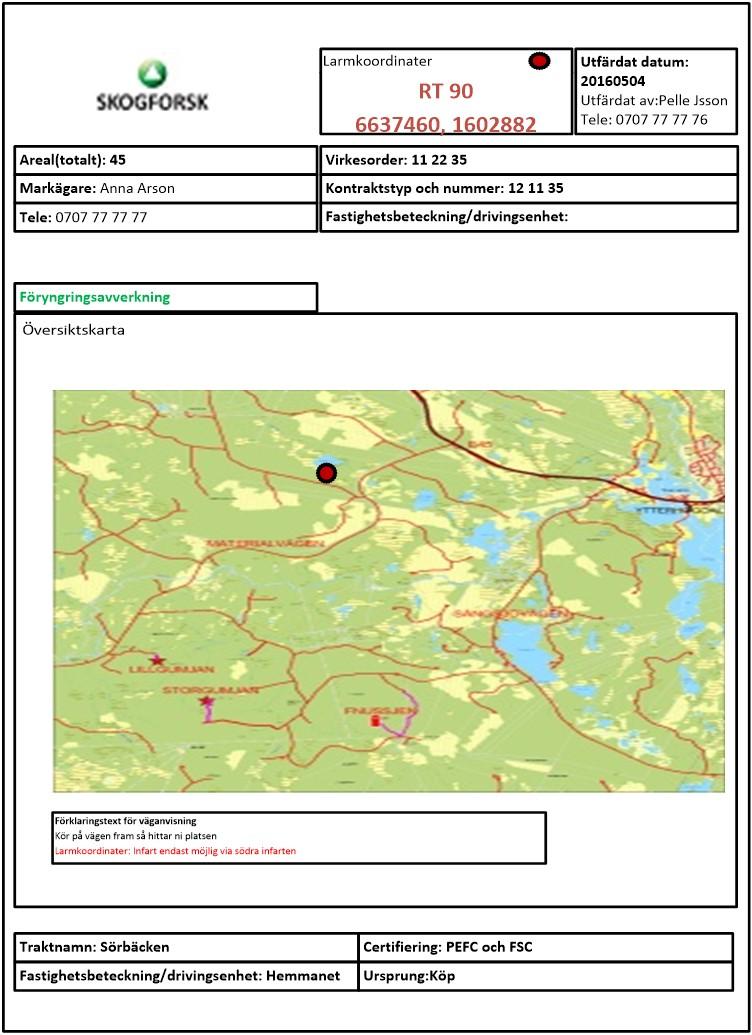This screenshot has height=1035, width=752.
Task: Click the 'STORGUMJAN' label on map
Action: (x=211, y=690)
